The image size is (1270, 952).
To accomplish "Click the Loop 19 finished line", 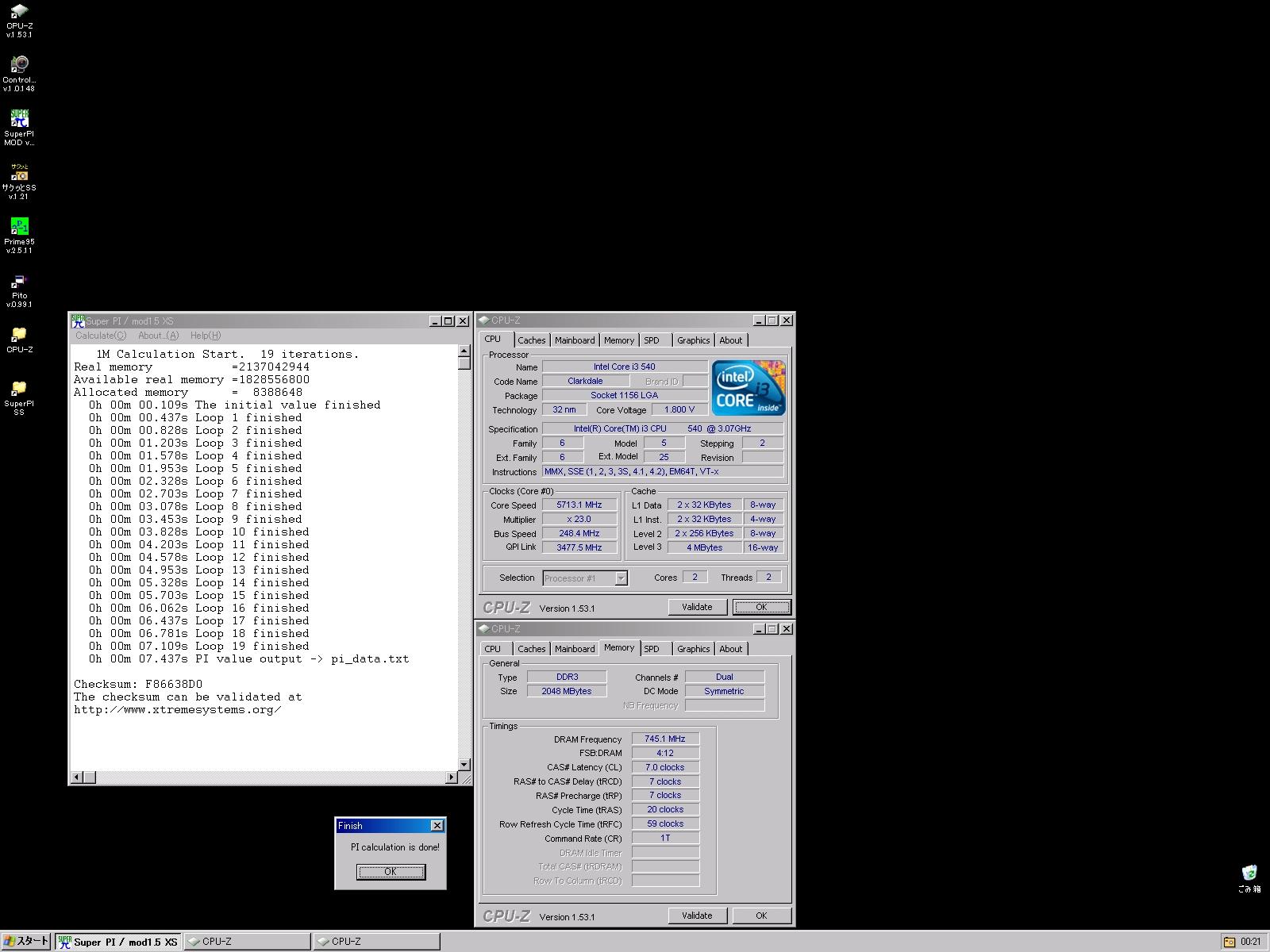I will 198,646.
